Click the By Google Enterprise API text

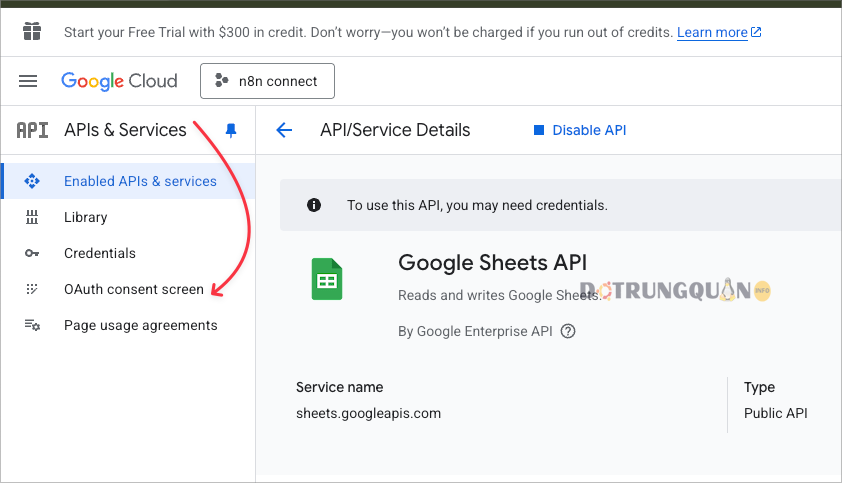pyautogui.click(x=475, y=331)
